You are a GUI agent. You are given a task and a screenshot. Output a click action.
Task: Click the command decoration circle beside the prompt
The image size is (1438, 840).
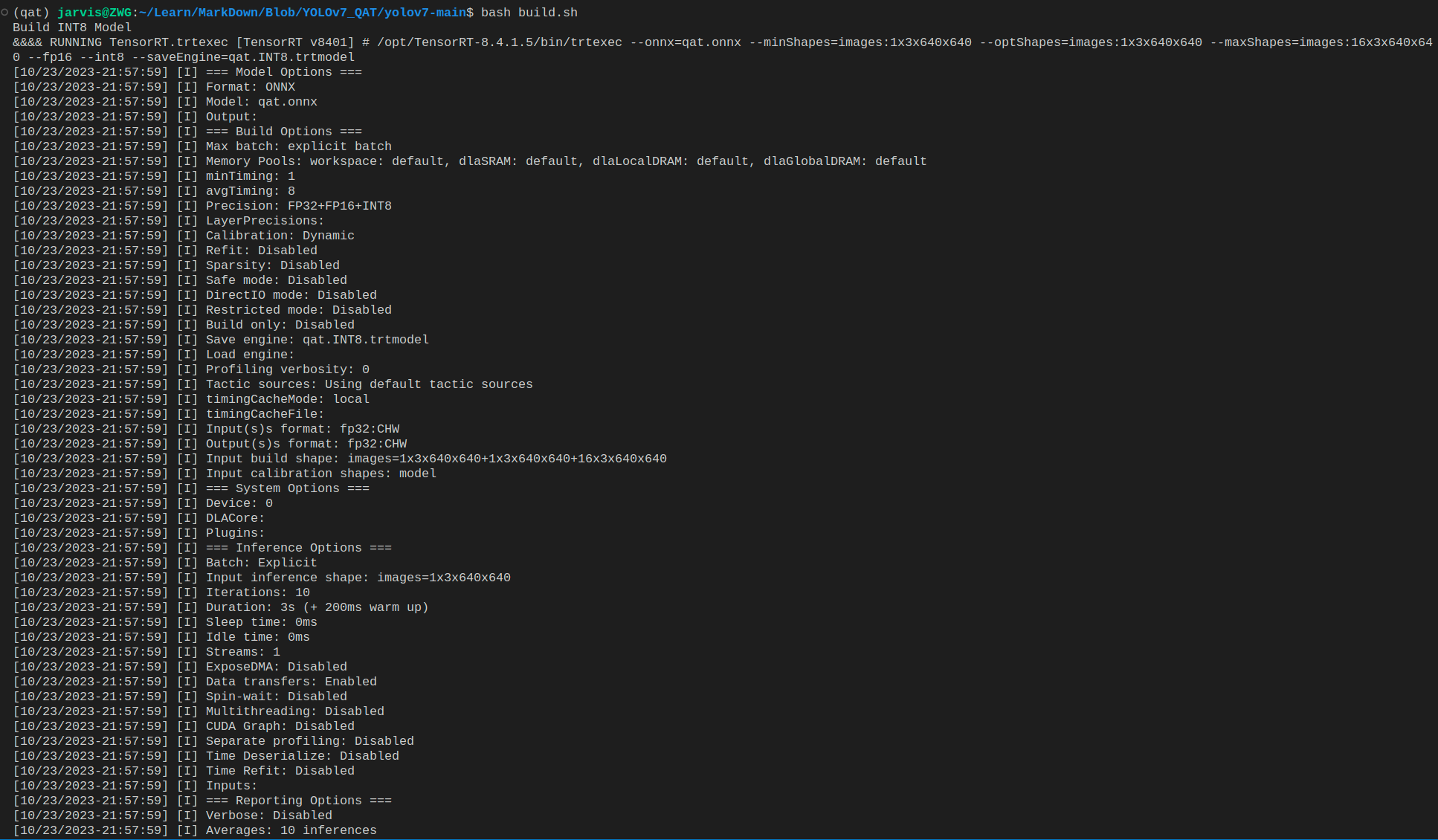pos(4,12)
